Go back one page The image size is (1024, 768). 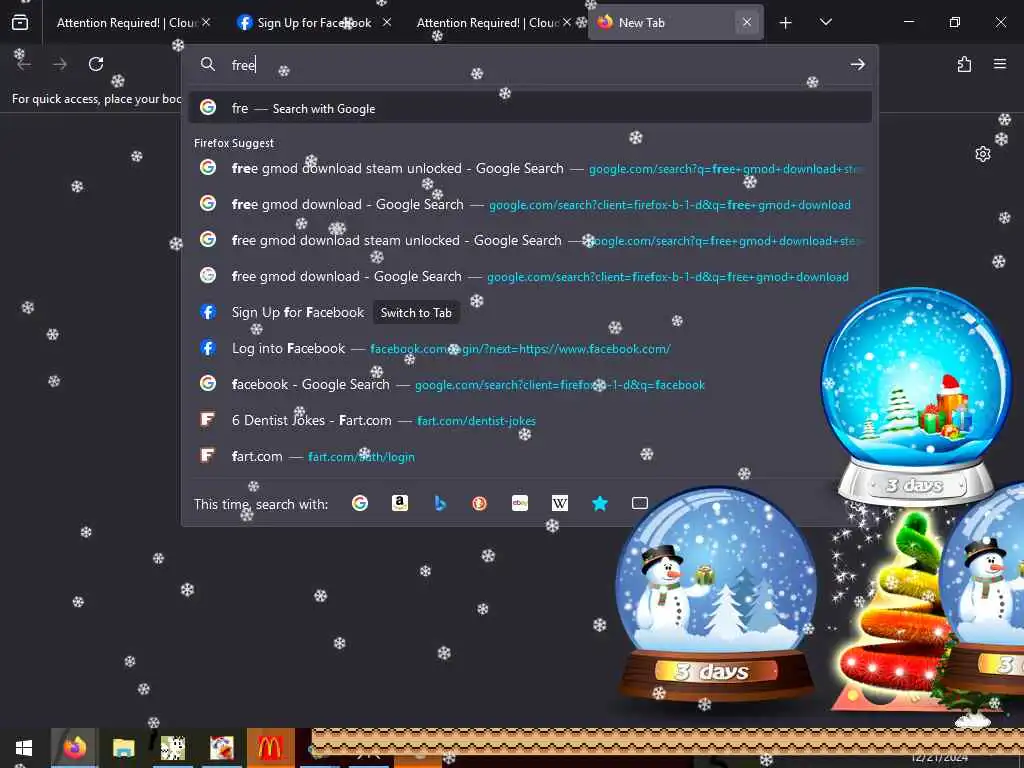click(24, 64)
